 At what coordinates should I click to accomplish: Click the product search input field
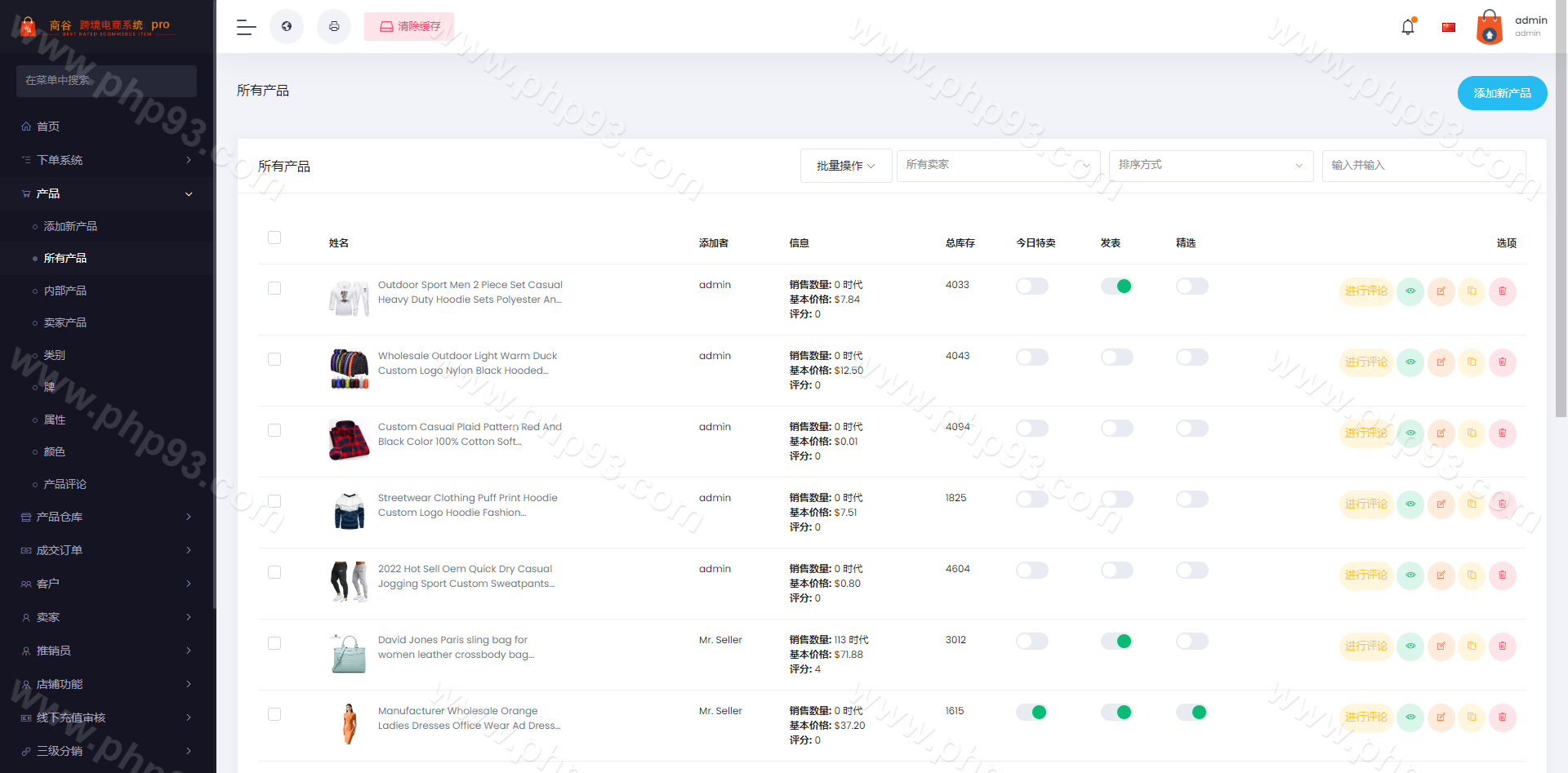[1423, 166]
